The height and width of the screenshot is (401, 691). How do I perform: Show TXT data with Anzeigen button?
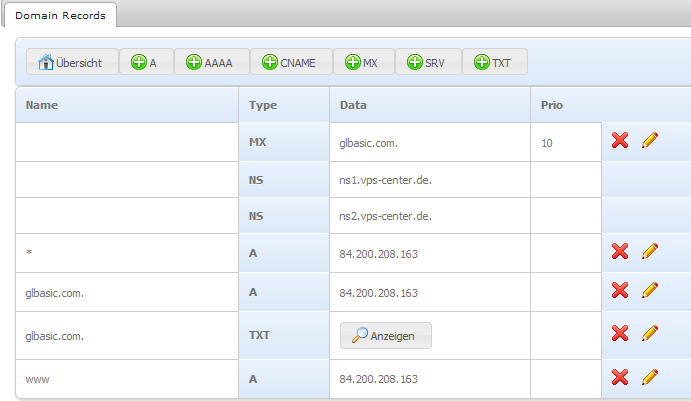tap(386, 336)
